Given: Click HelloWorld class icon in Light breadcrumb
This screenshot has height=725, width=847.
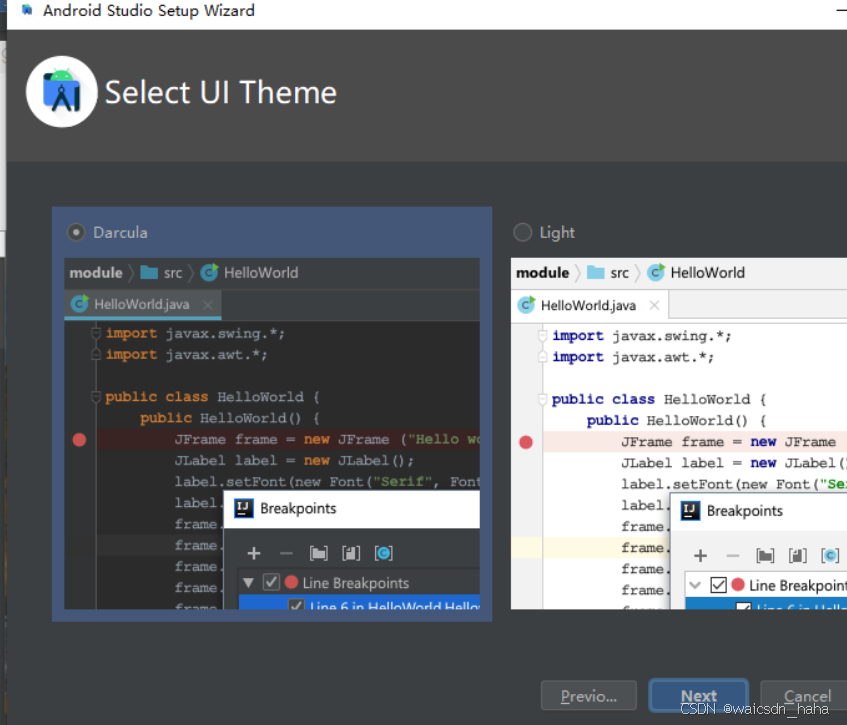Looking at the screenshot, I should 656,272.
